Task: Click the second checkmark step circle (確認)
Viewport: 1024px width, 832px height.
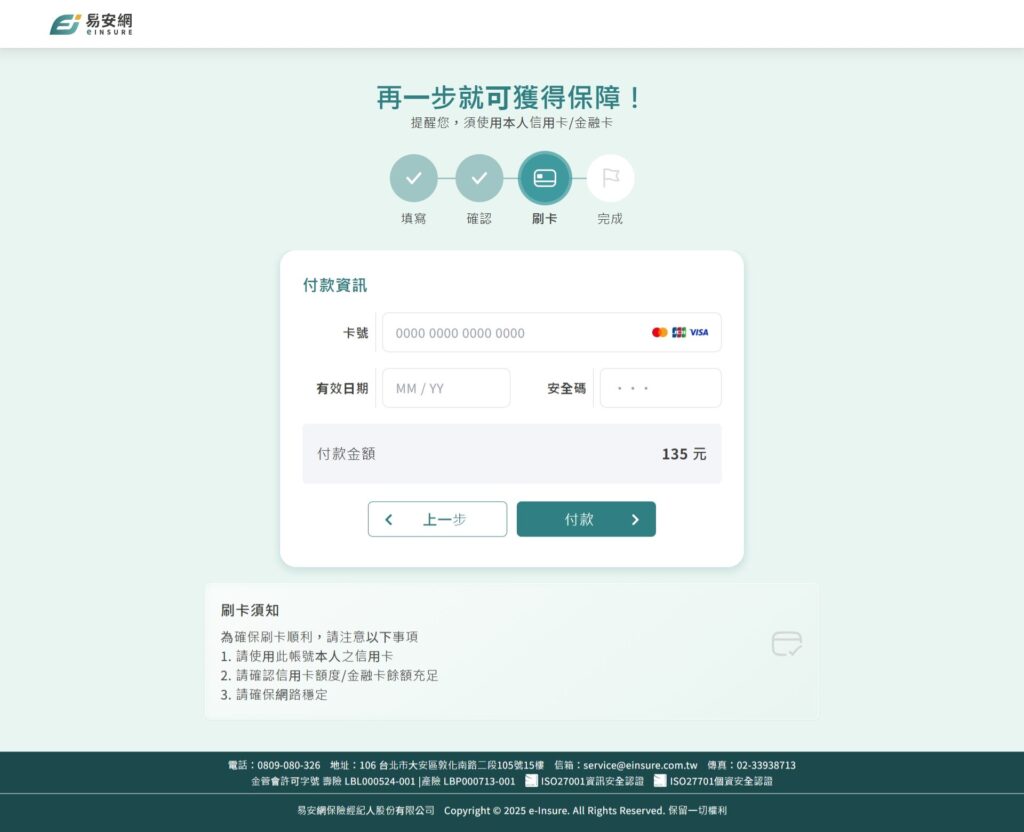Action: [479, 178]
